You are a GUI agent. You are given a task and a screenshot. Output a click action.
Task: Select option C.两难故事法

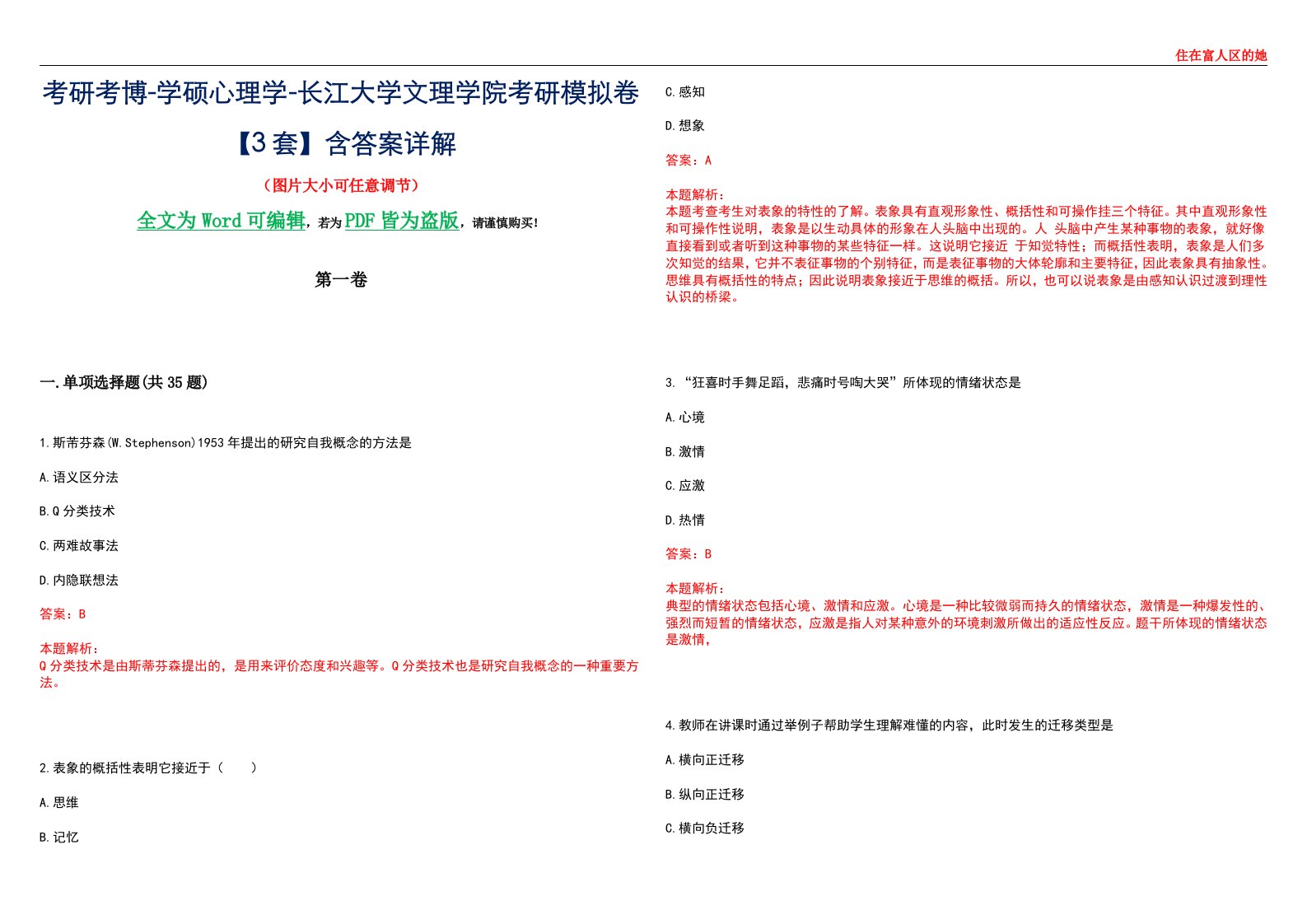78,546
